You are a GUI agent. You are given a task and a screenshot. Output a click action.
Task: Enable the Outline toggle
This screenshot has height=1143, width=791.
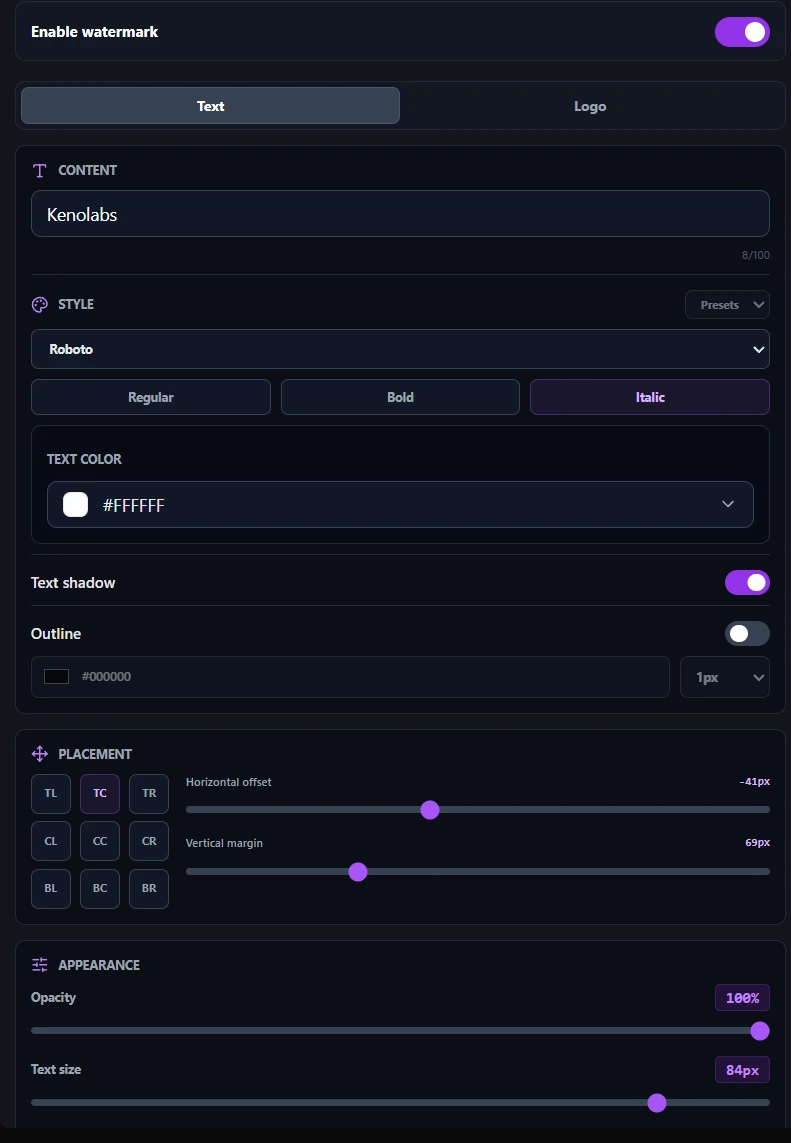point(747,633)
